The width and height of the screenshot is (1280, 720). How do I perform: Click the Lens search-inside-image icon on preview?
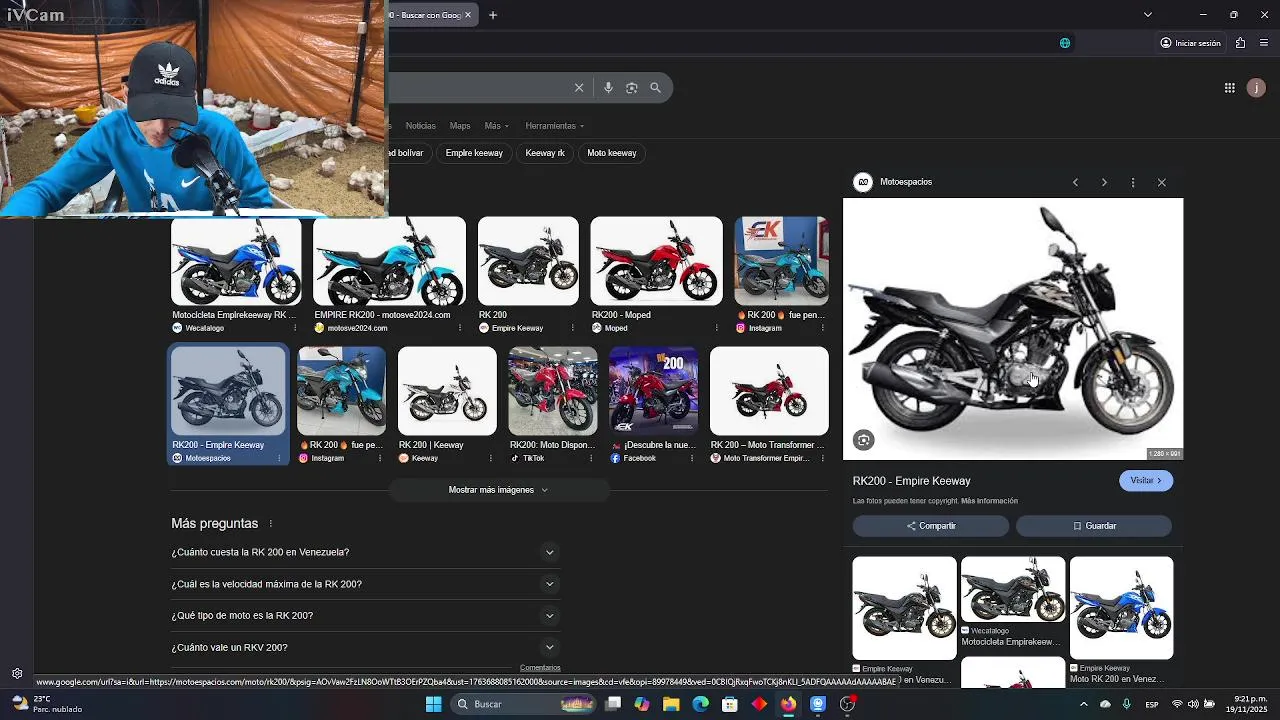click(864, 440)
